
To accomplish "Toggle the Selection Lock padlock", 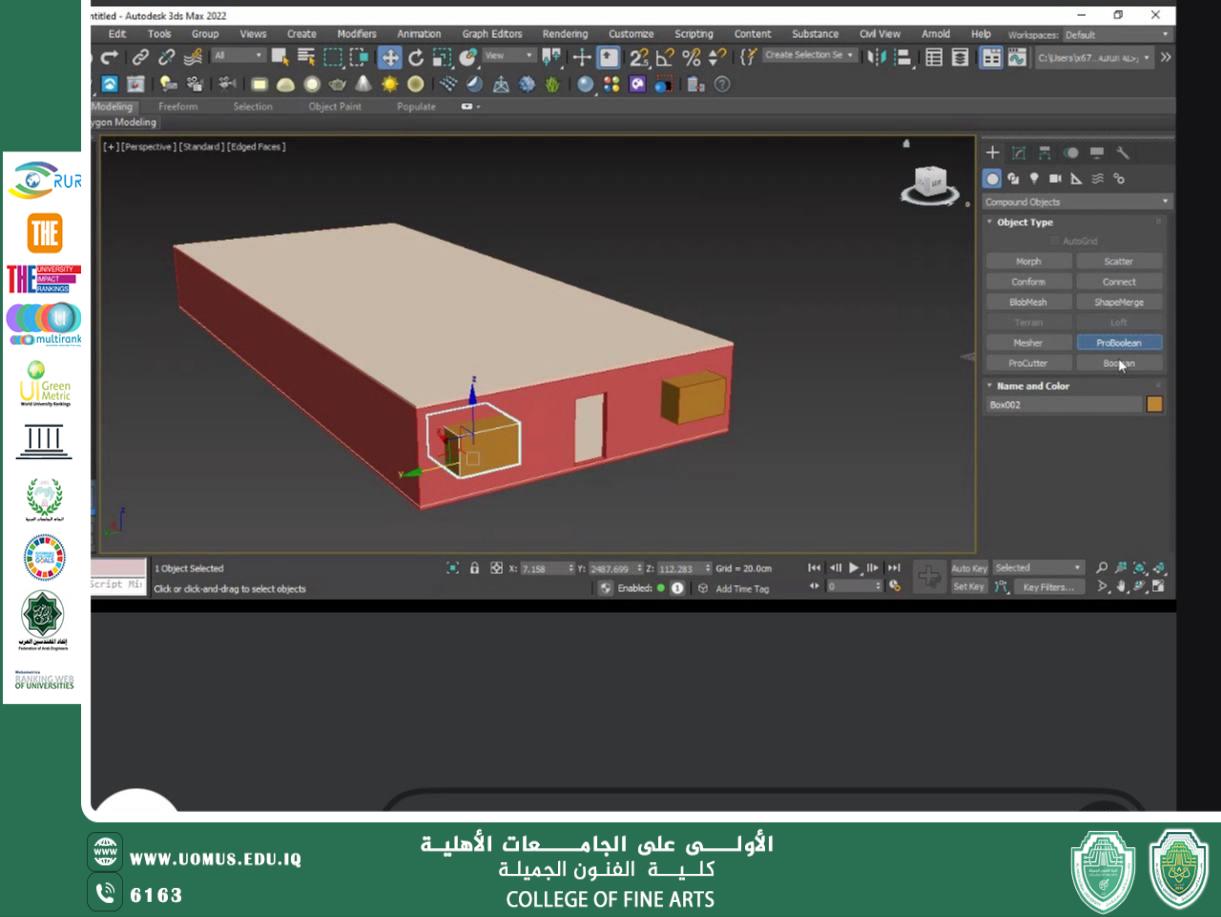I will (475, 568).
